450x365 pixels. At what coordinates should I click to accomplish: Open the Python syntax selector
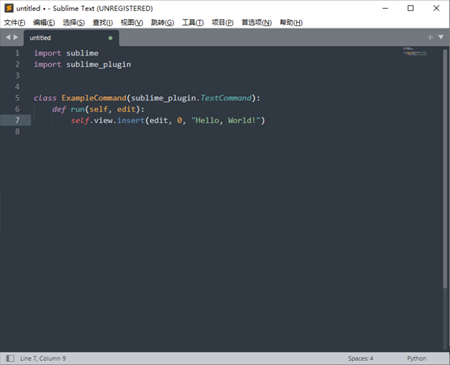(x=416, y=358)
